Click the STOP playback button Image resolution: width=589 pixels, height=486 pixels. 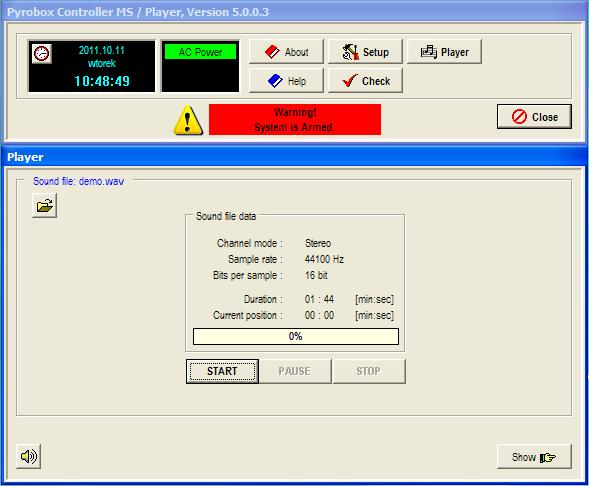pos(369,371)
